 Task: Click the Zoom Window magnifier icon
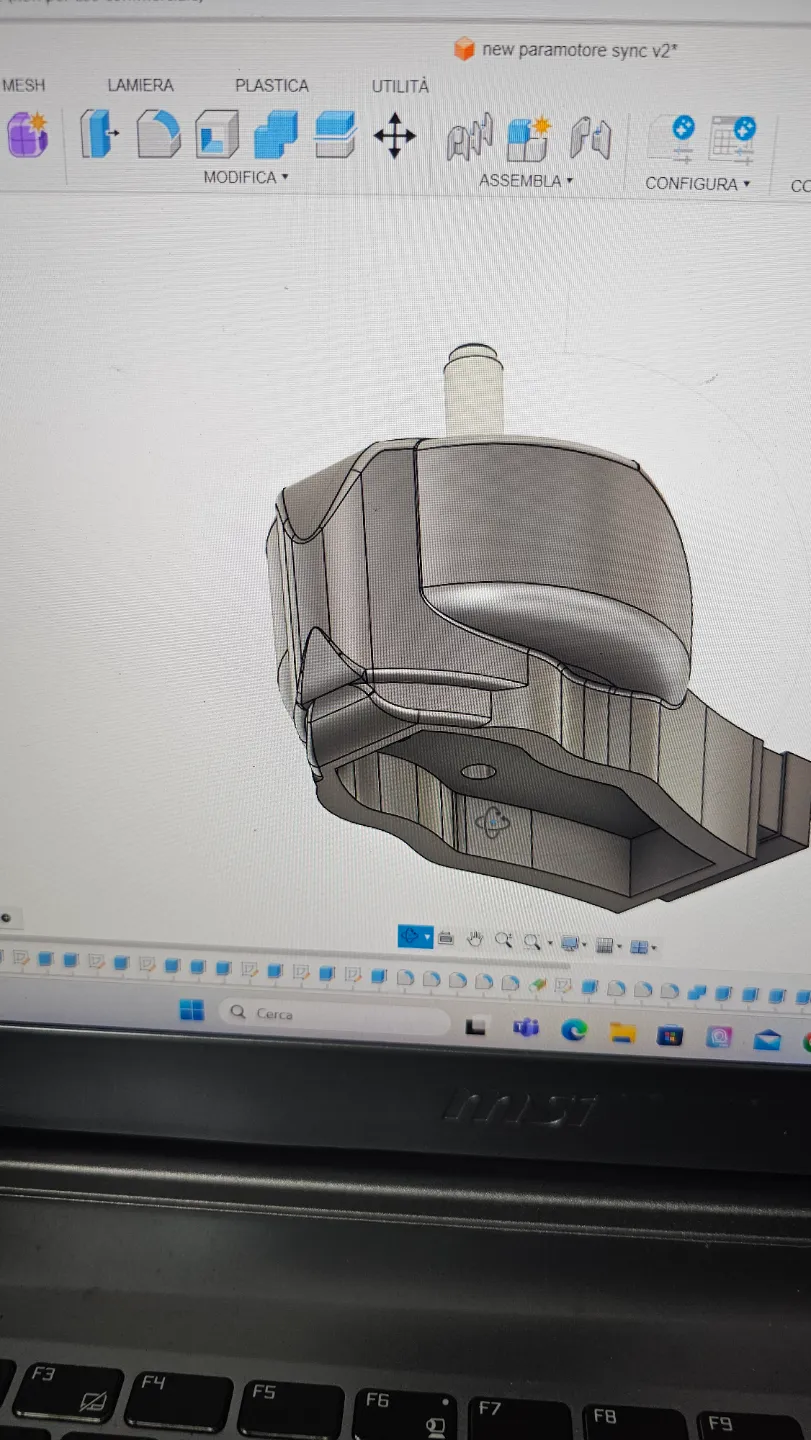point(532,941)
